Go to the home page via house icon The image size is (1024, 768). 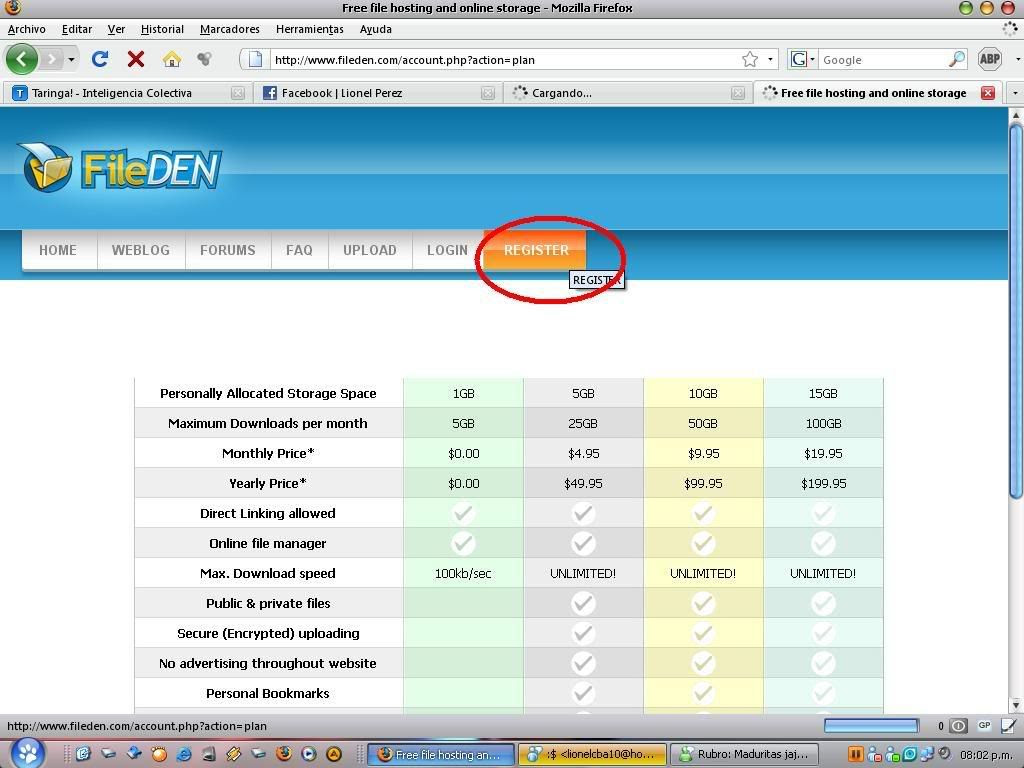172,59
